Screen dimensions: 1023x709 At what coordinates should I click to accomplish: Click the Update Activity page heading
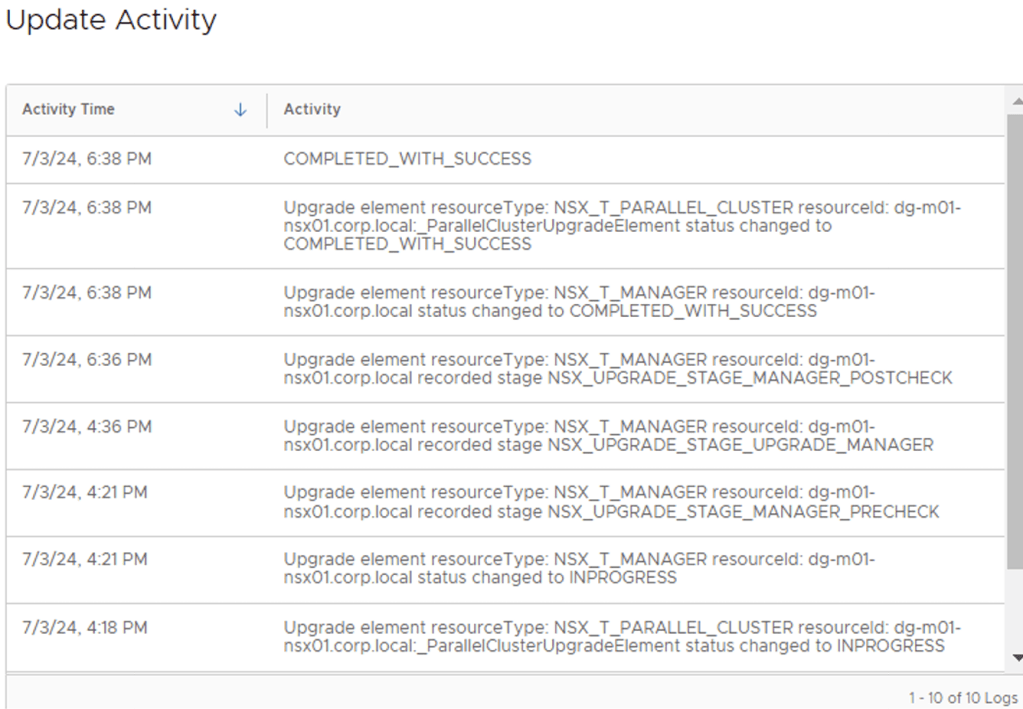click(x=111, y=20)
